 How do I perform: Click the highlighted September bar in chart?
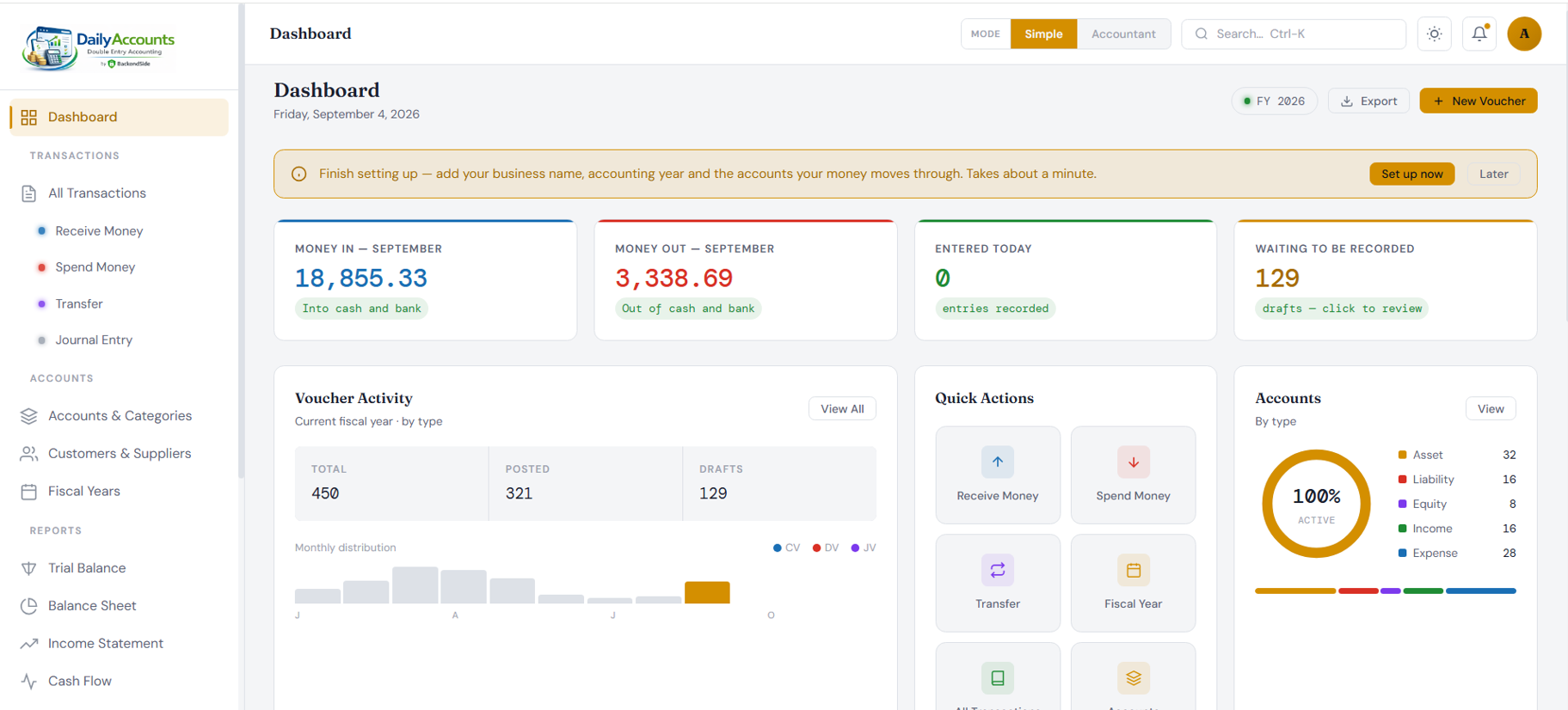click(x=707, y=592)
